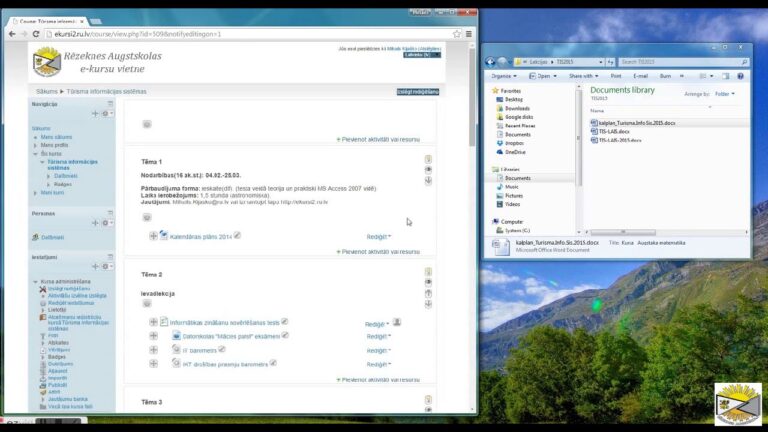
Task: Edit the title pencil beside Datorskolas eksāmeni
Action: tap(285, 336)
